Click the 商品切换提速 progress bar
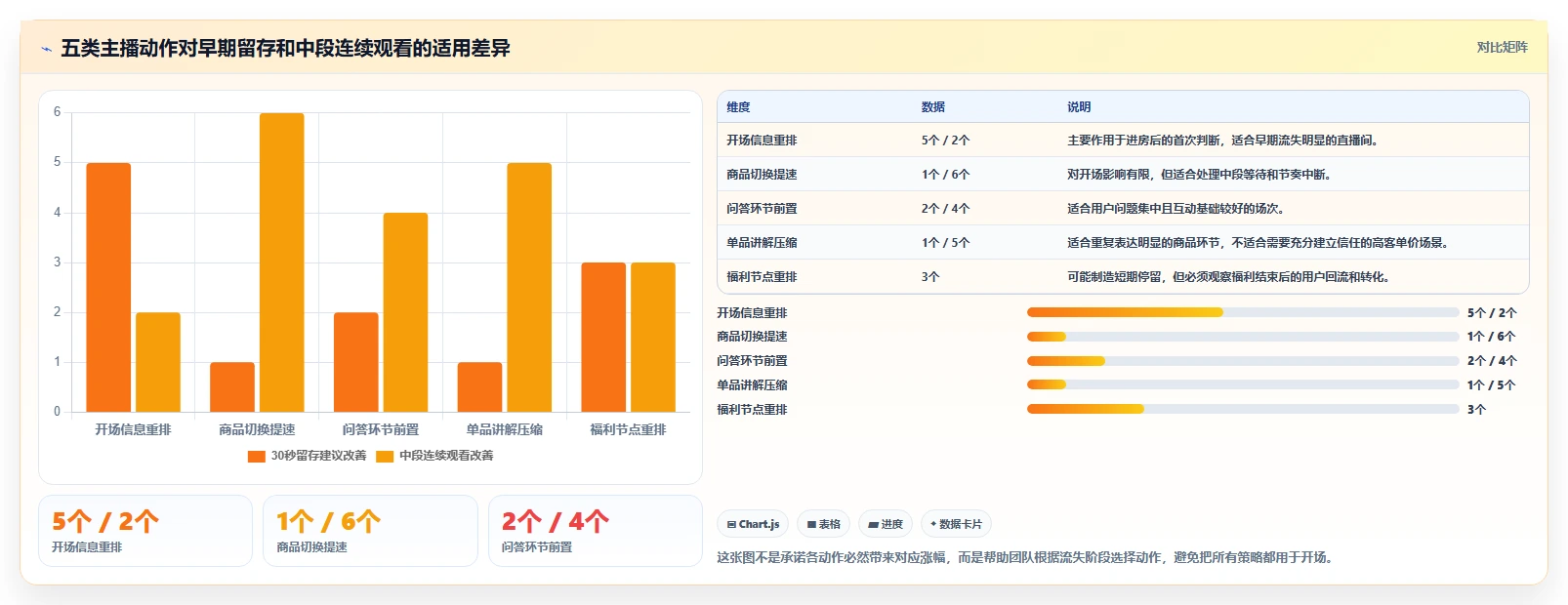The width and height of the screenshot is (1568, 605). 1243,337
